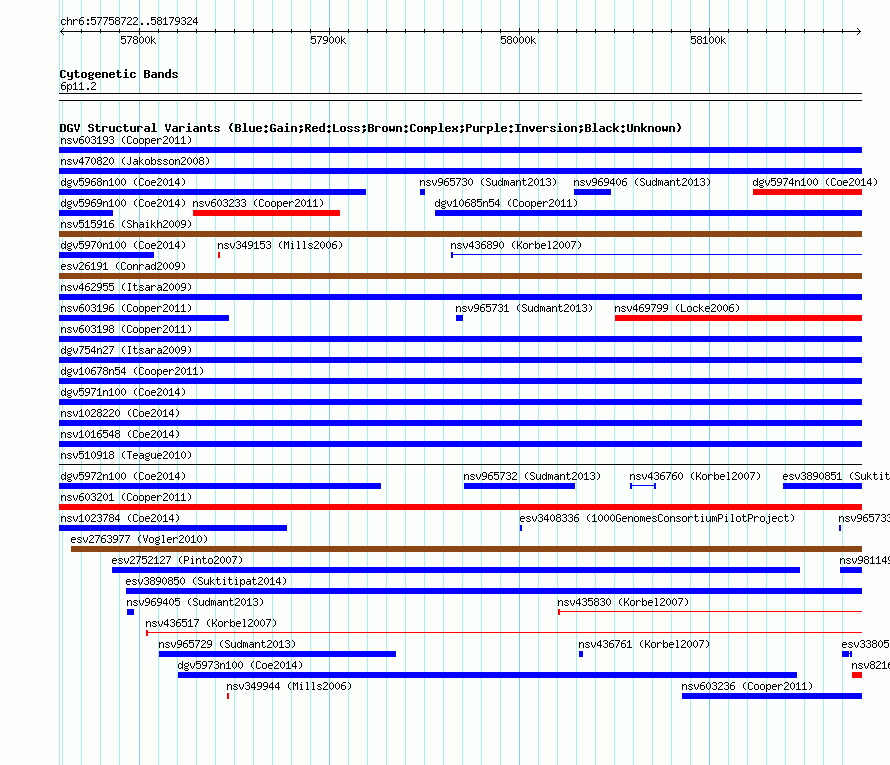Click the nsv965730 (Sudmant2013) label
This screenshot has height=765, width=890.
488,182
